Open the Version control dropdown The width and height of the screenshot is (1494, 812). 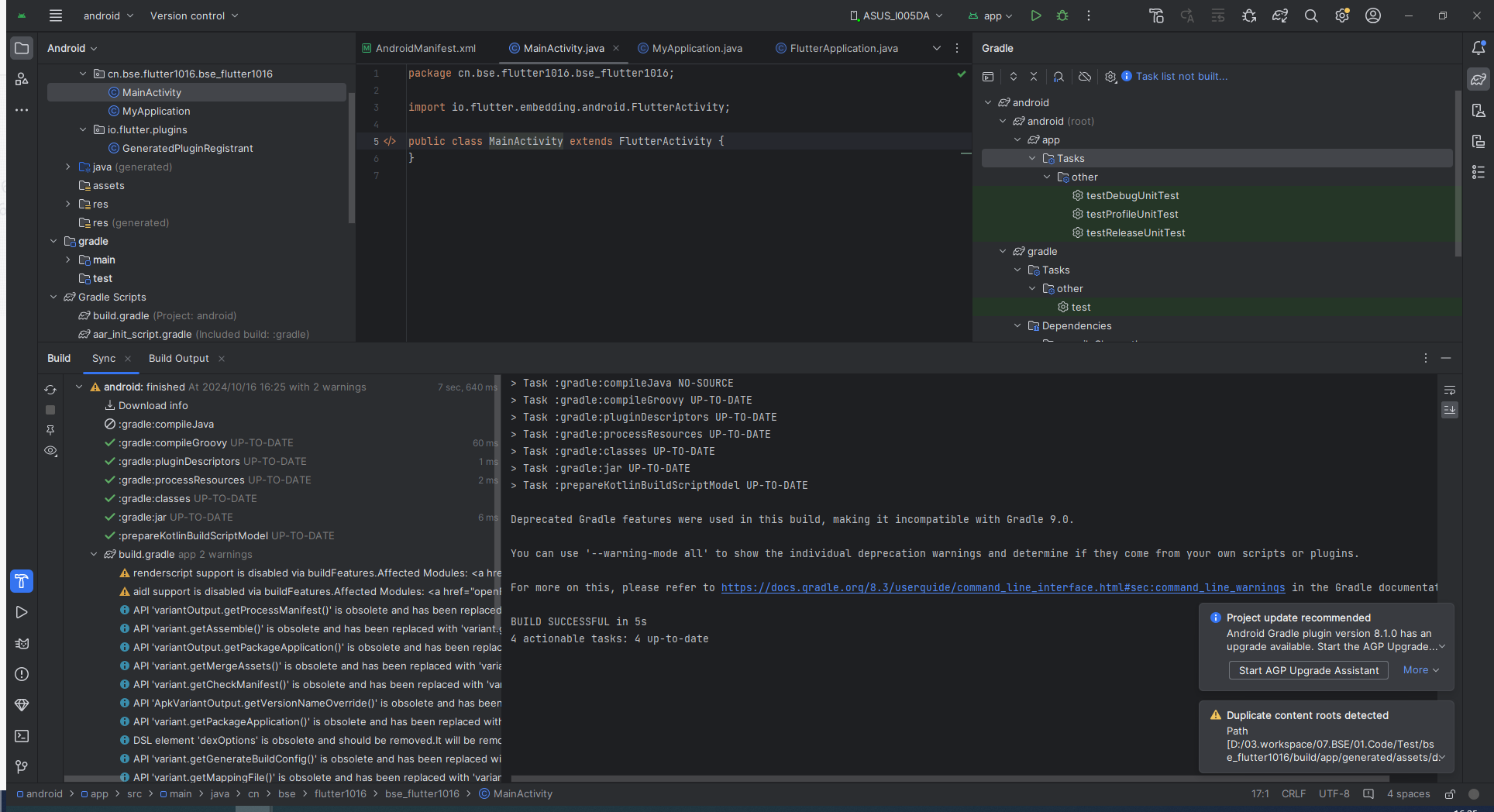coord(194,15)
